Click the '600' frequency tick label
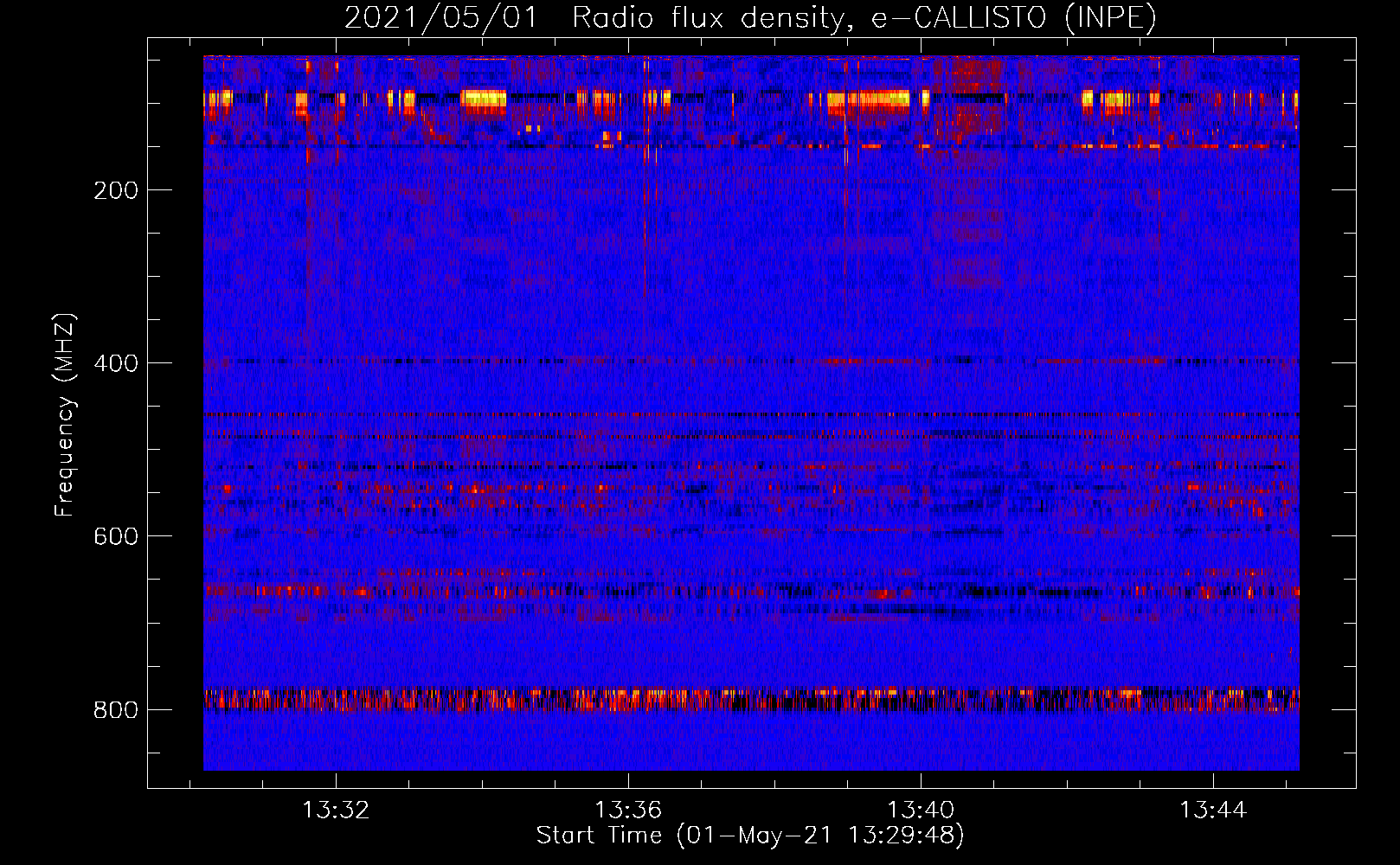Image resolution: width=1400 pixels, height=865 pixels. [x=116, y=536]
